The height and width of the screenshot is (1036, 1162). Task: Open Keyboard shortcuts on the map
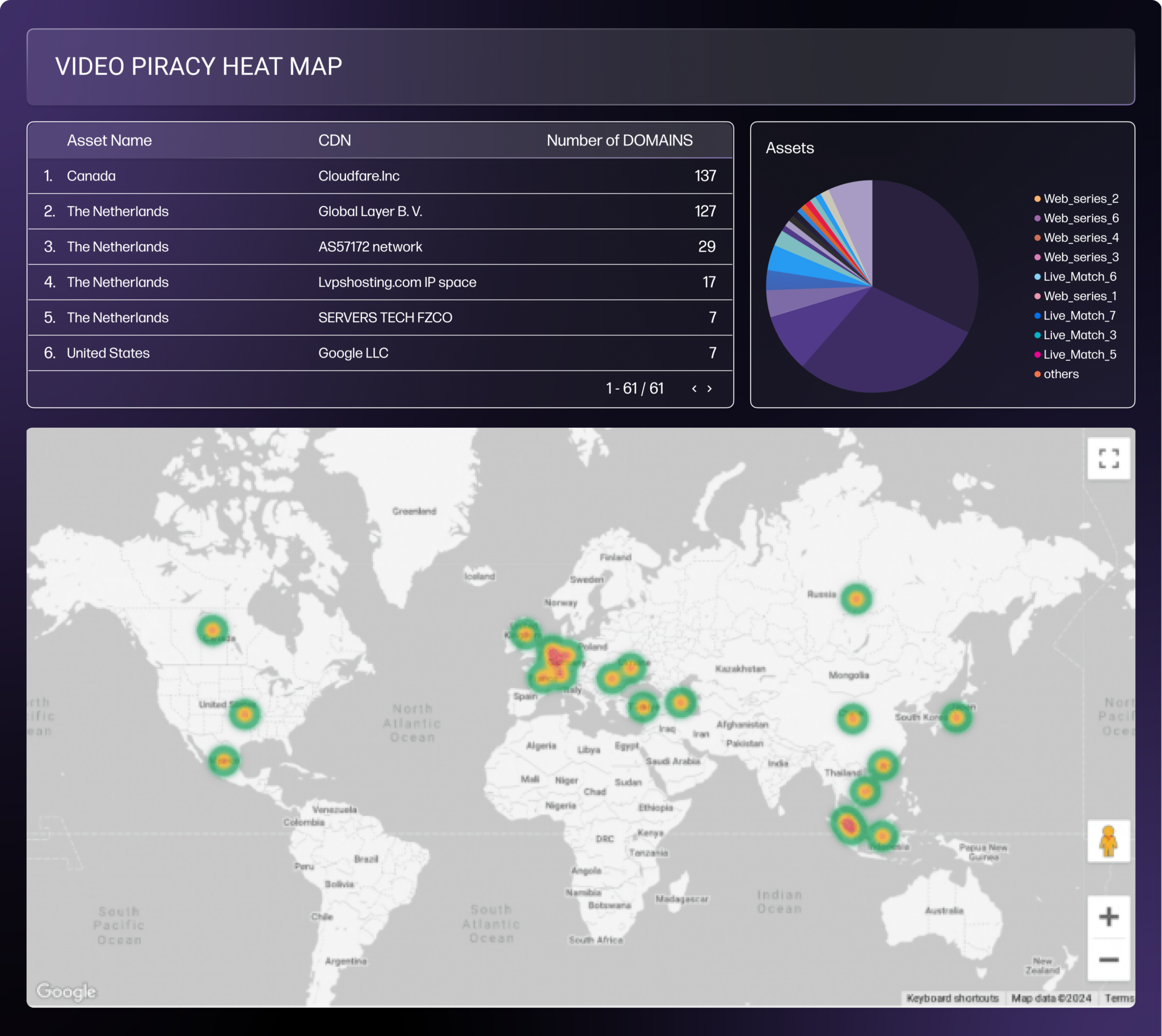click(x=953, y=998)
